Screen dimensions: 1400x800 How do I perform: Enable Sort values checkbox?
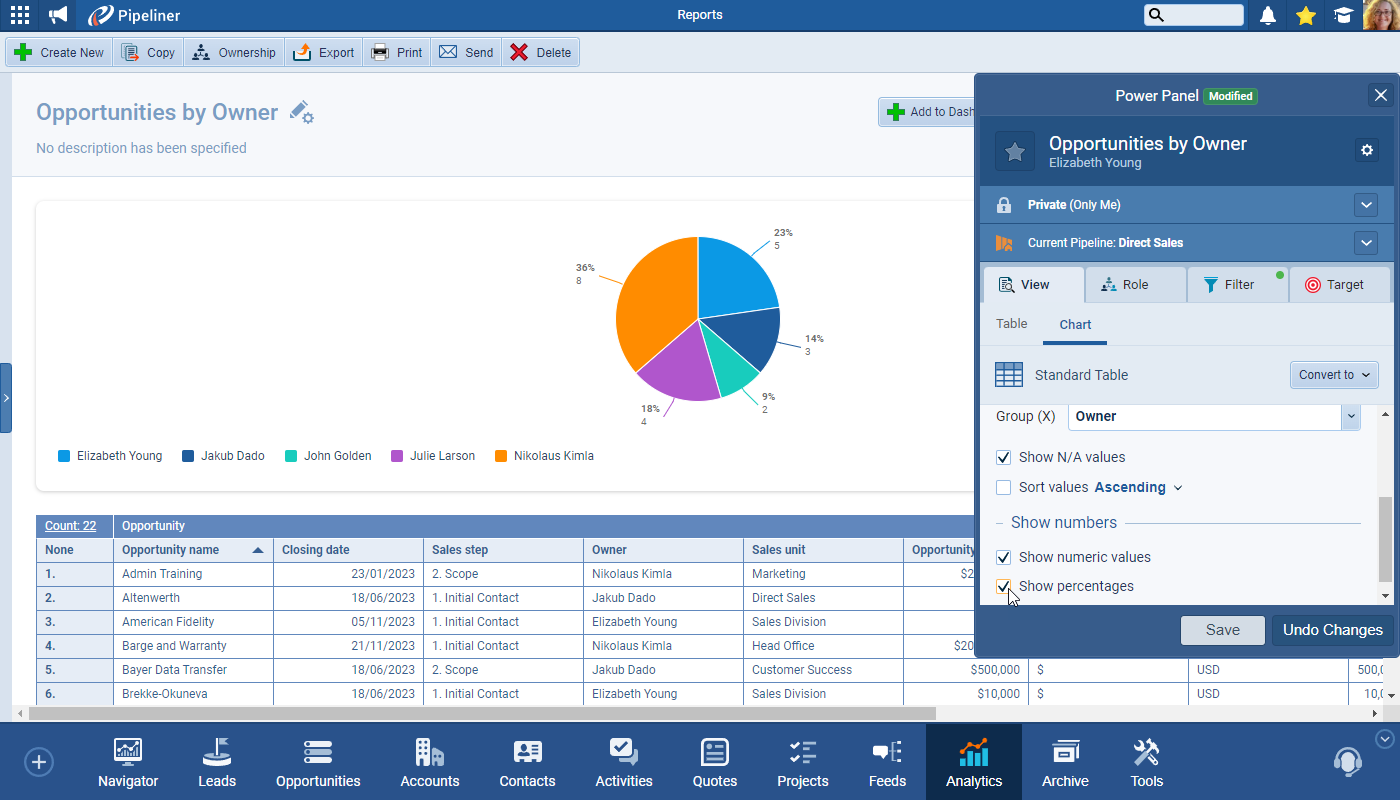pos(1004,488)
